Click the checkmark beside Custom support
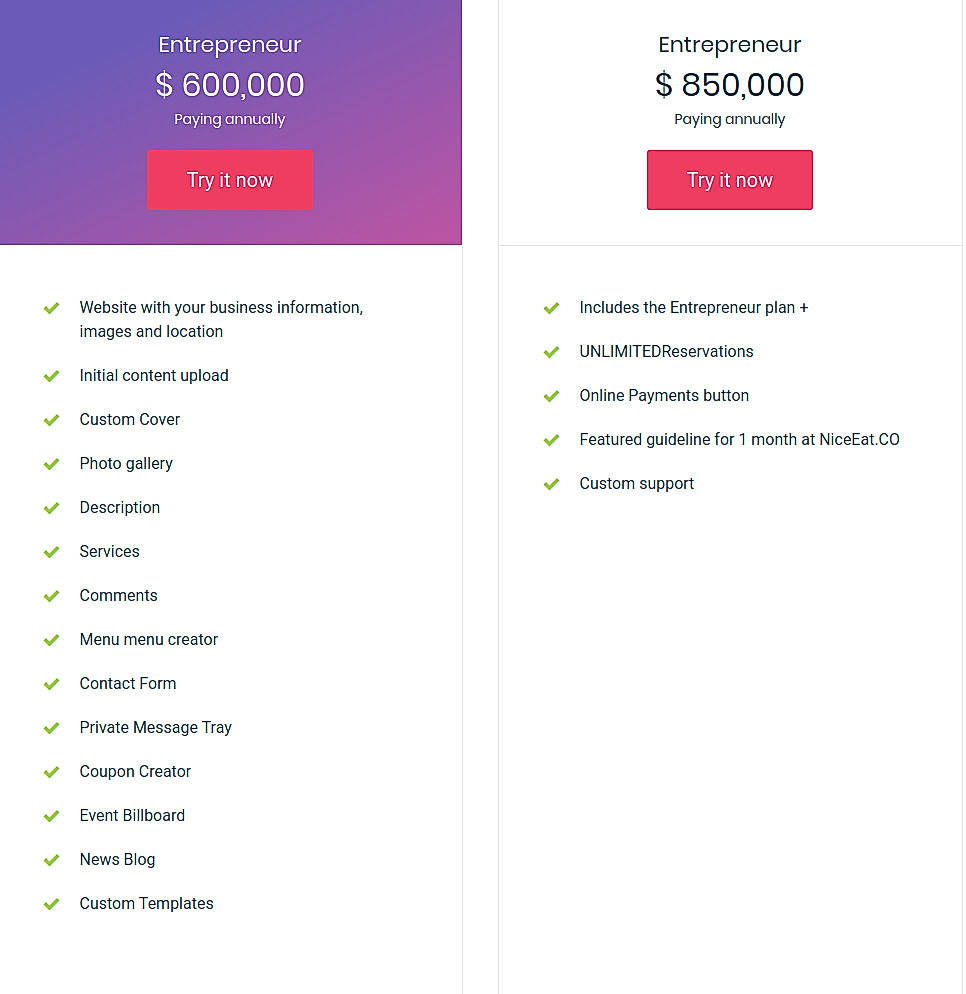 point(551,484)
